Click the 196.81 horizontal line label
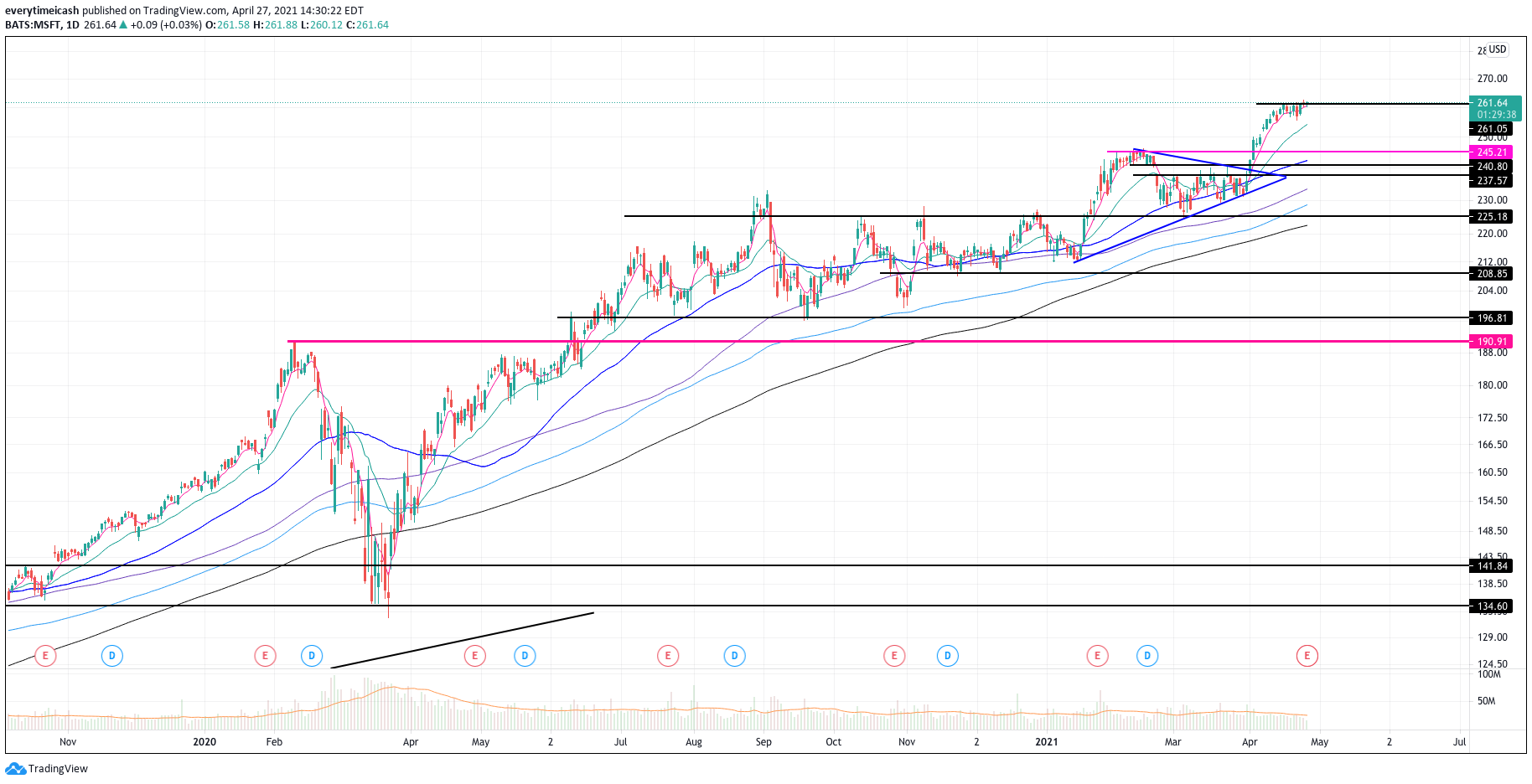This screenshot has width=1532, height=784. pos(1492,318)
